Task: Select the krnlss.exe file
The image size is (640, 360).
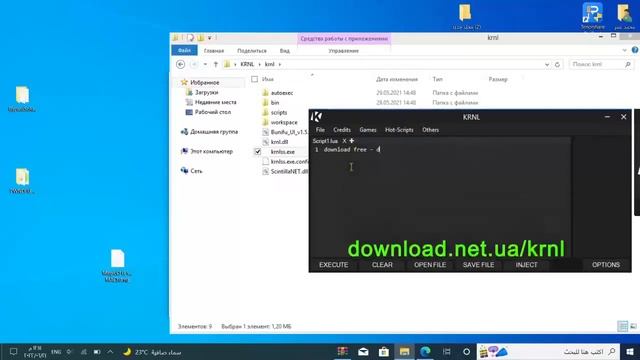Action: point(282,152)
